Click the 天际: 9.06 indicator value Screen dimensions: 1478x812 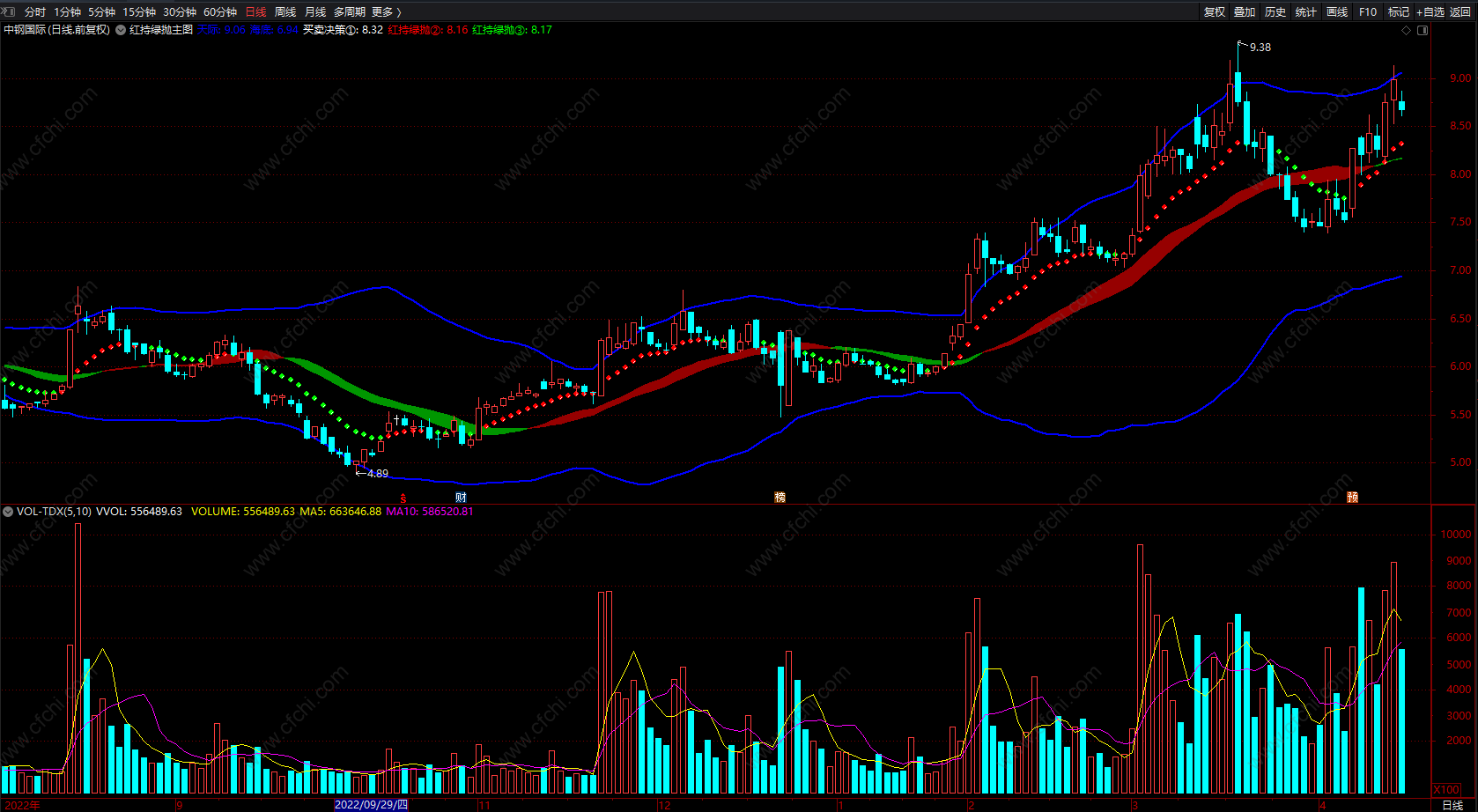(x=221, y=30)
